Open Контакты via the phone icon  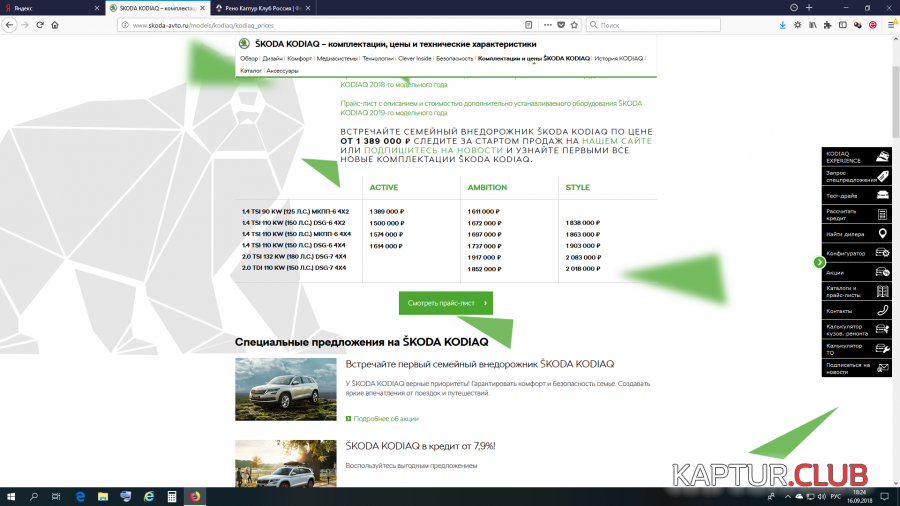[882, 310]
